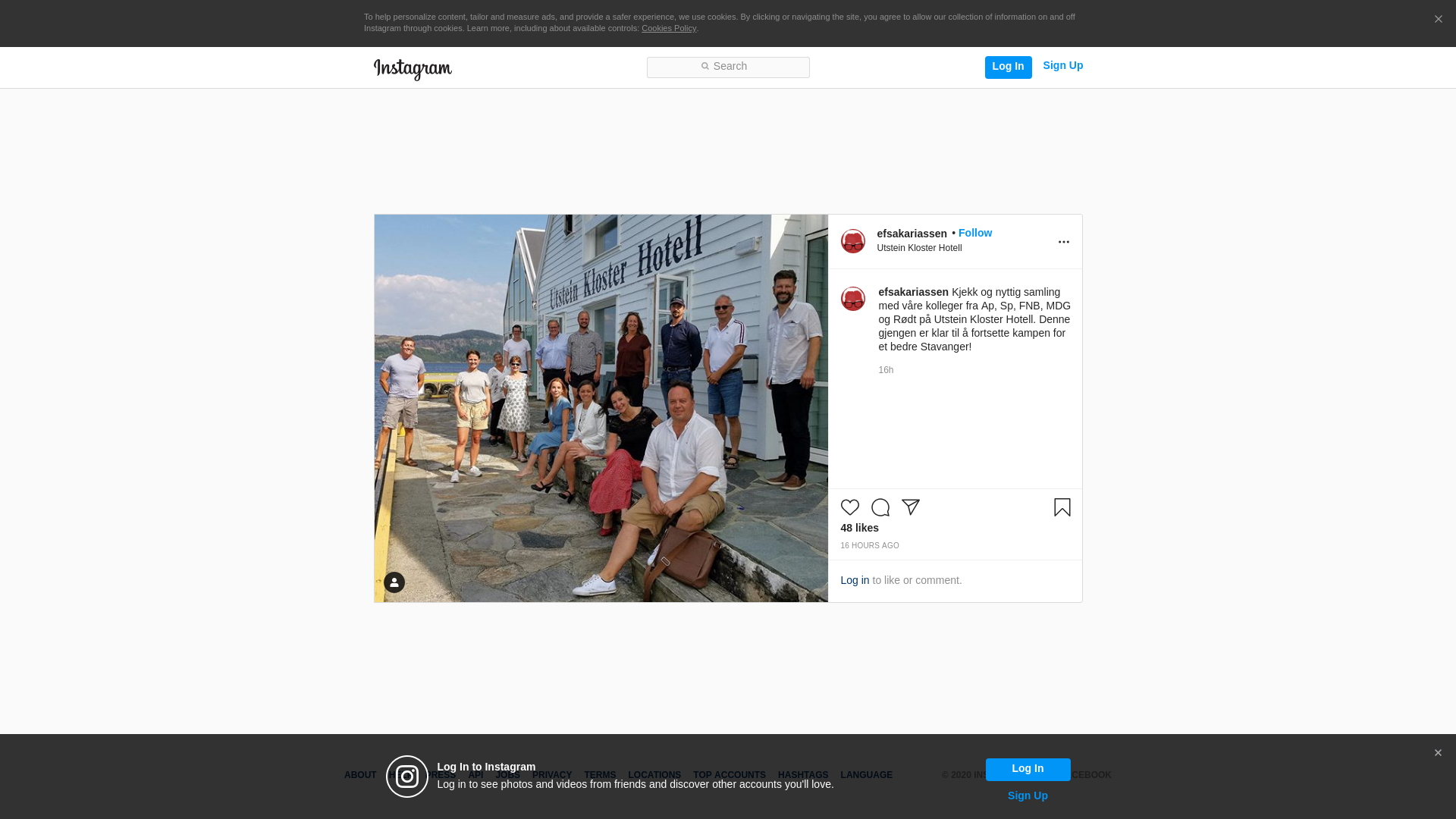Open the Utstein Kloster Hotell location link

pos(919,248)
